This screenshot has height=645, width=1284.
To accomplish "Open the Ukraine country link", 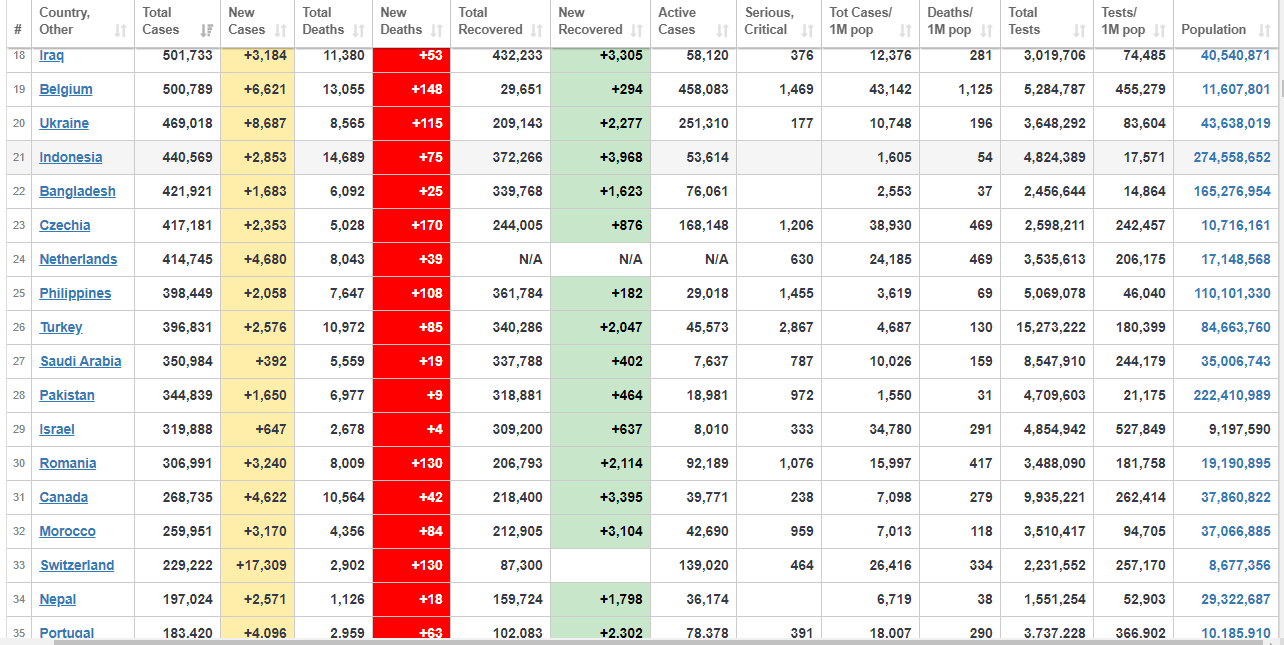I will tap(64, 123).
